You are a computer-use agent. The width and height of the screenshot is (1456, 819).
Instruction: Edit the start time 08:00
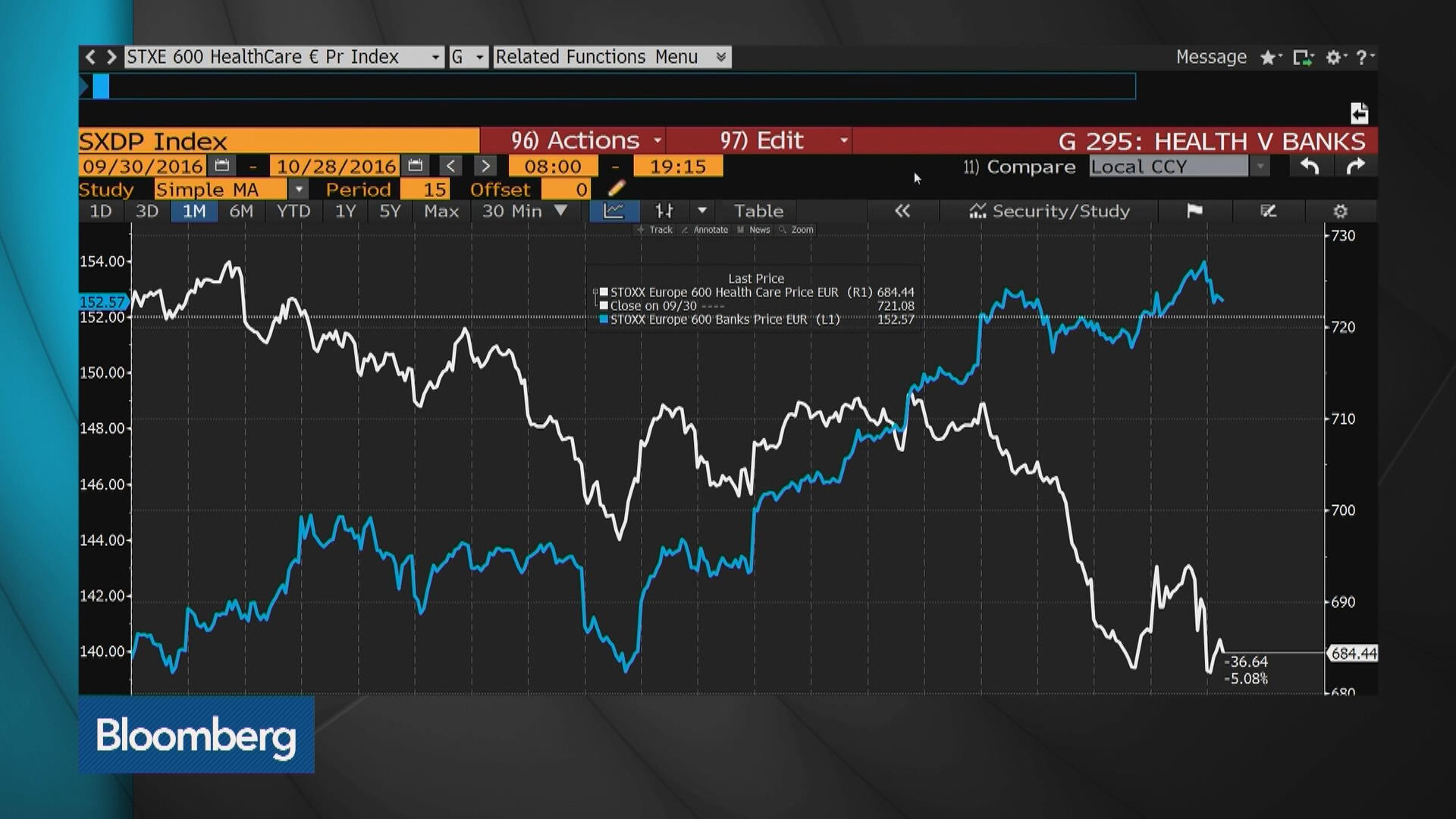pyautogui.click(x=553, y=166)
